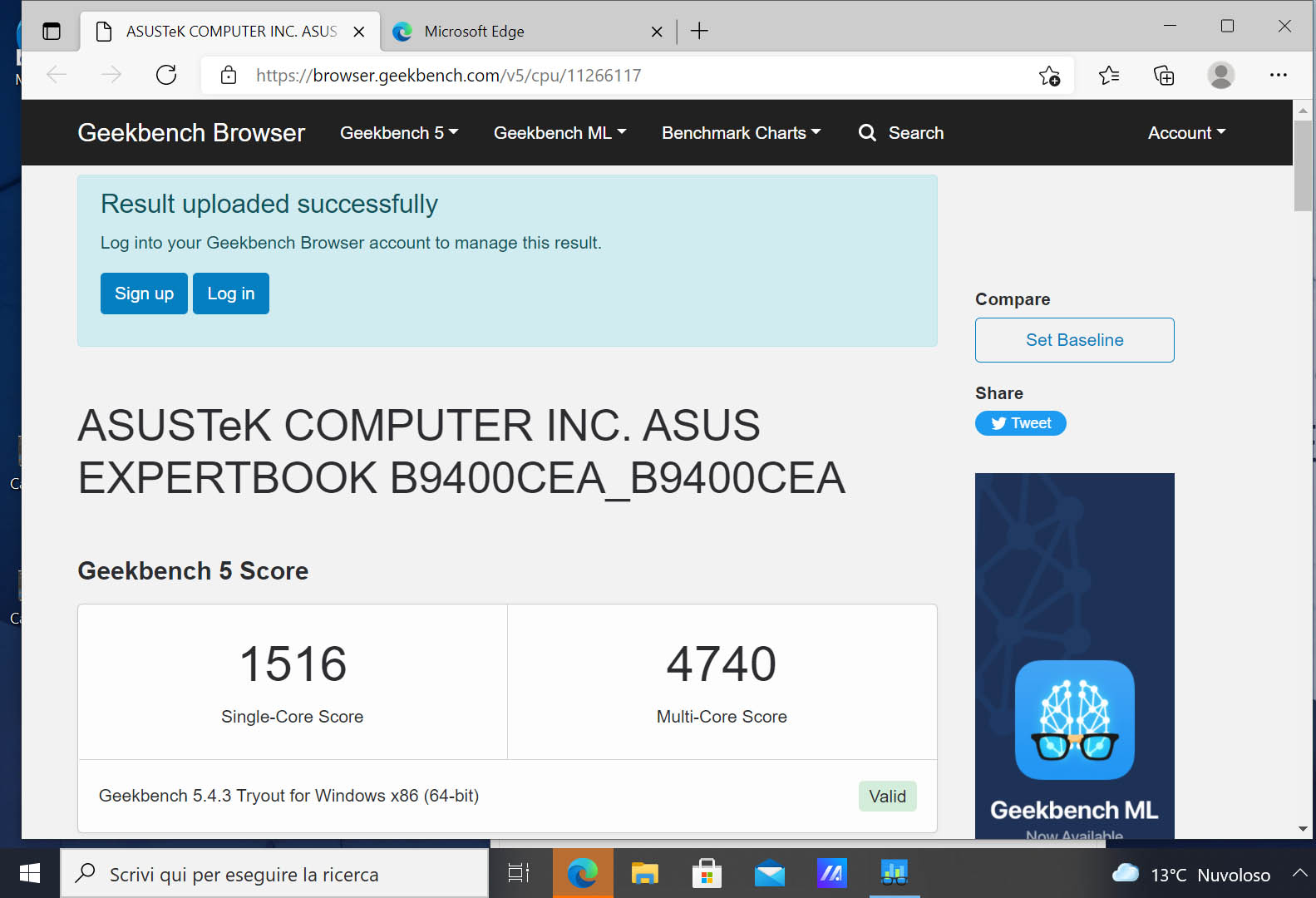The image size is (1316, 898).
Task: Close the Microsoft Edge tab
Action: coord(657,32)
